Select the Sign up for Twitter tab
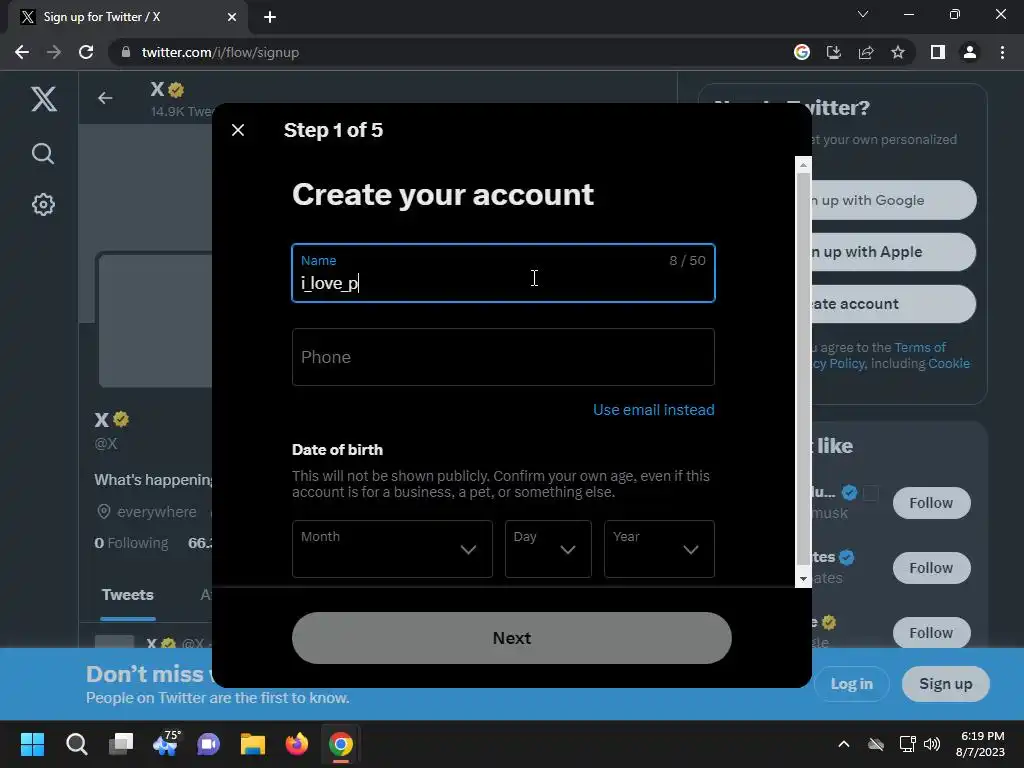 click(x=127, y=17)
